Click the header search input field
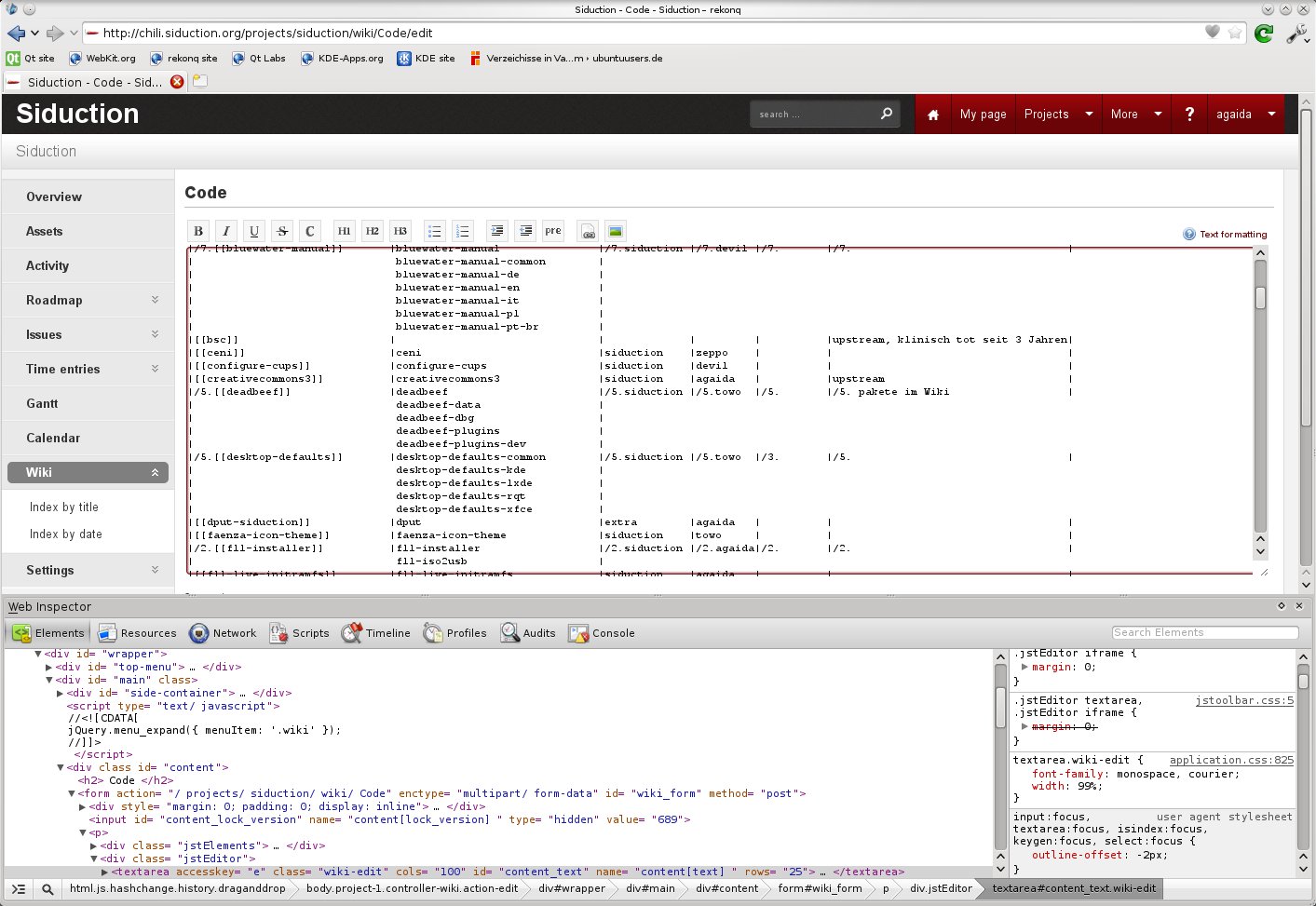1316x906 pixels. tap(813, 115)
